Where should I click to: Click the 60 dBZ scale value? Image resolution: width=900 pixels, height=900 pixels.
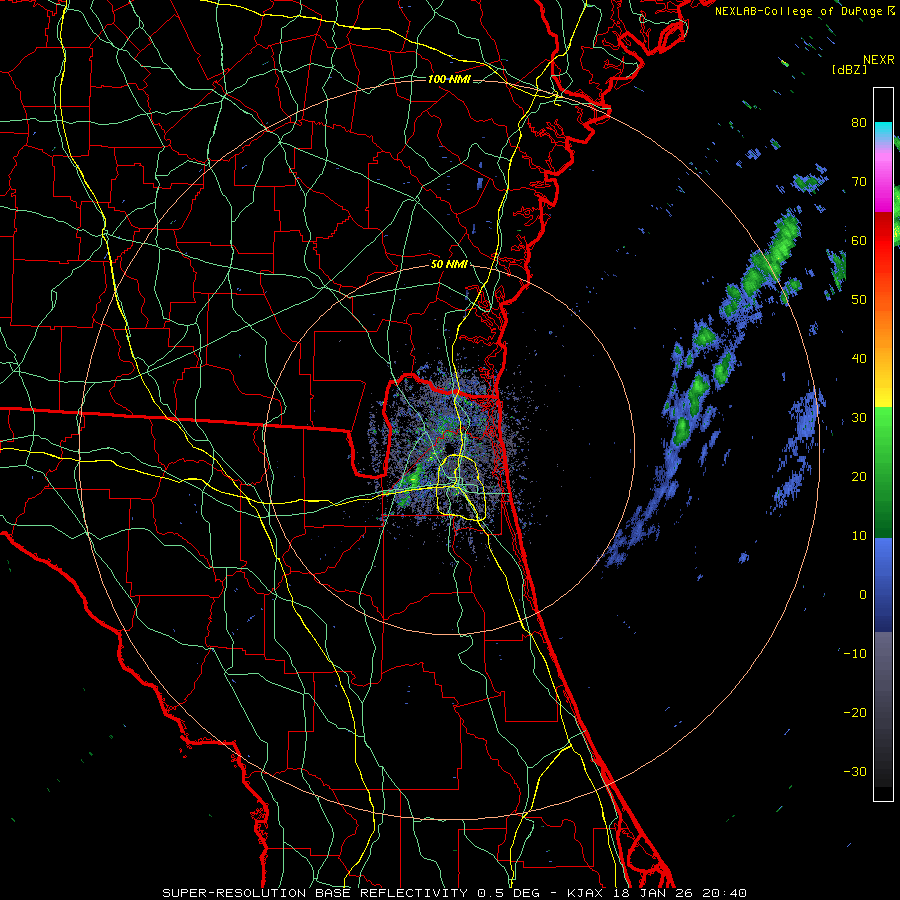click(x=859, y=240)
